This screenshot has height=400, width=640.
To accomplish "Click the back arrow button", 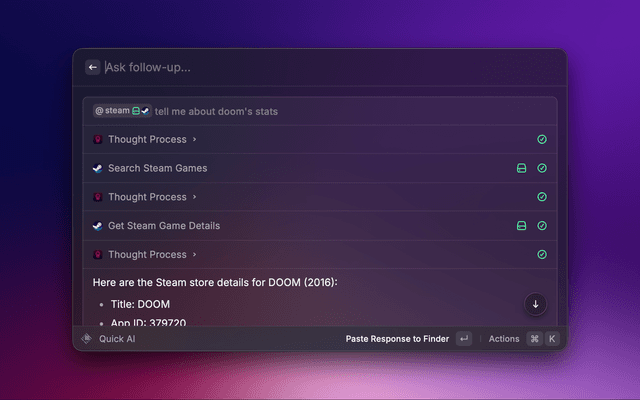I will pos(93,67).
